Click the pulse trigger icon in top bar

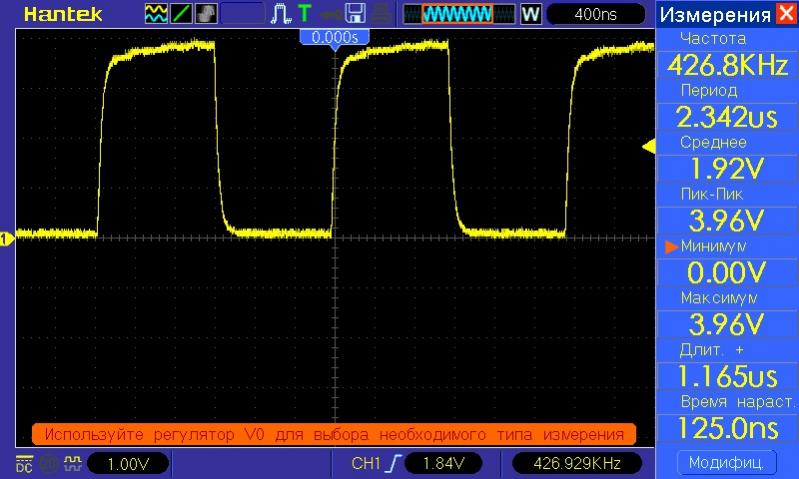pos(279,14)
